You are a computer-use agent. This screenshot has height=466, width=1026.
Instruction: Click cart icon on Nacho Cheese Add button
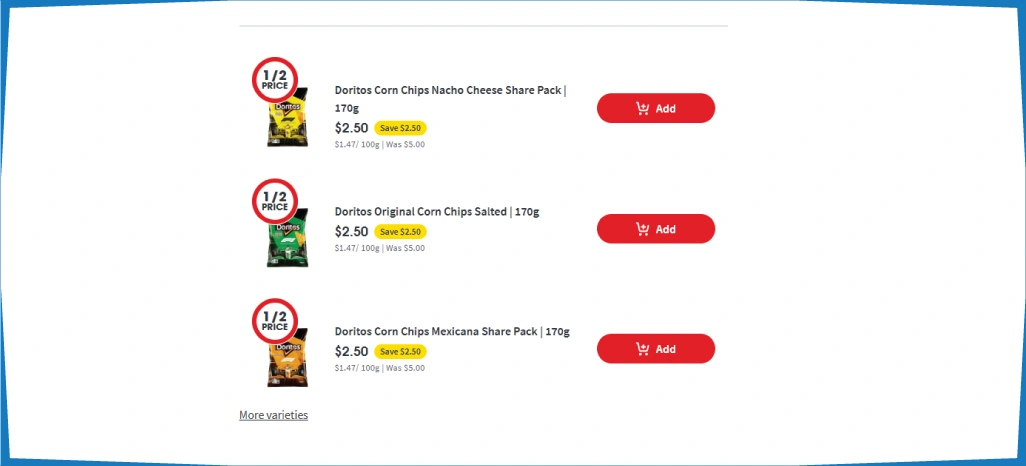[x=642, y=108]
